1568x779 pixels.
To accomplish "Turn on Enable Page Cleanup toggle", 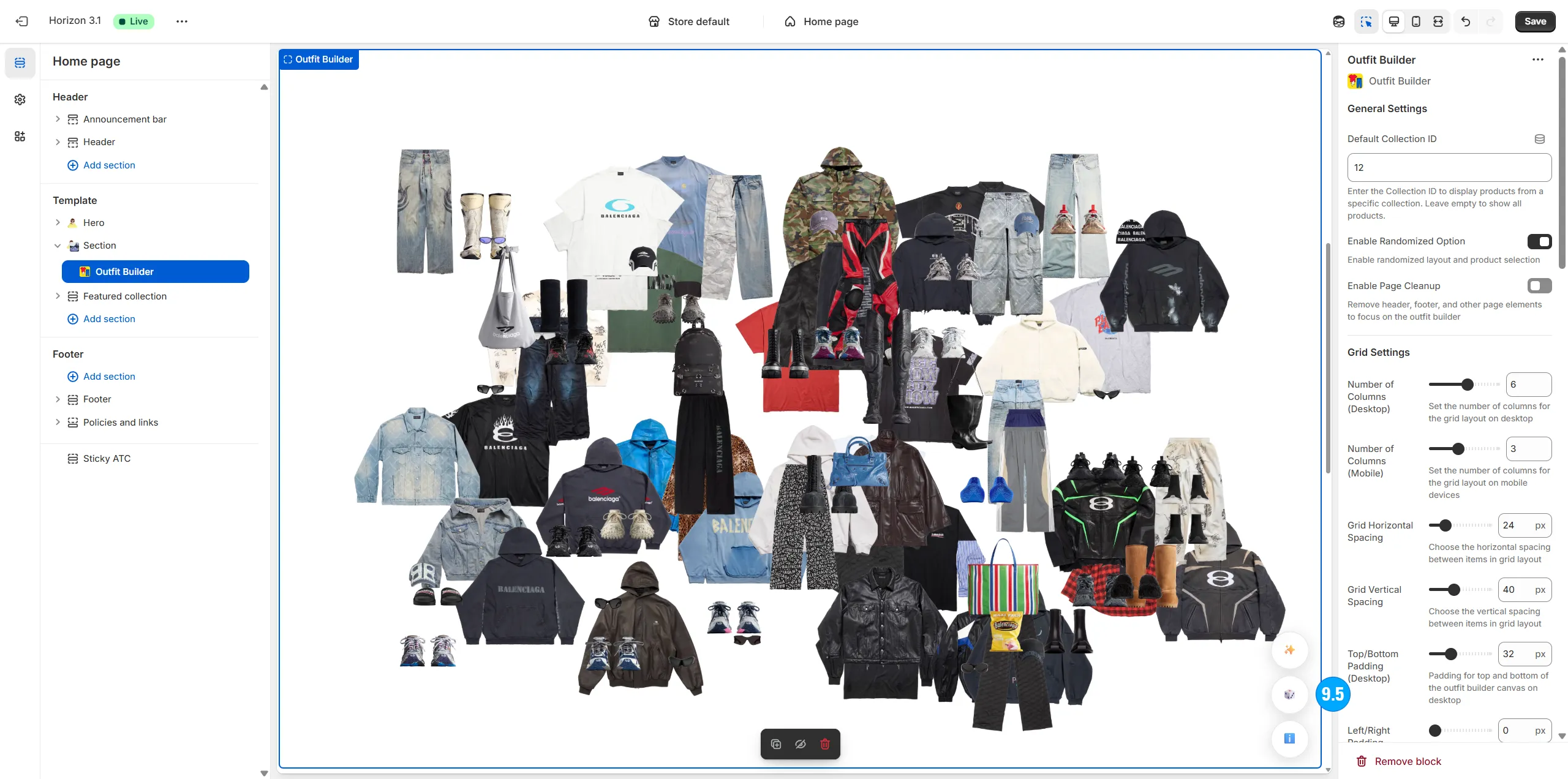I will click(x=1539, y=286).
